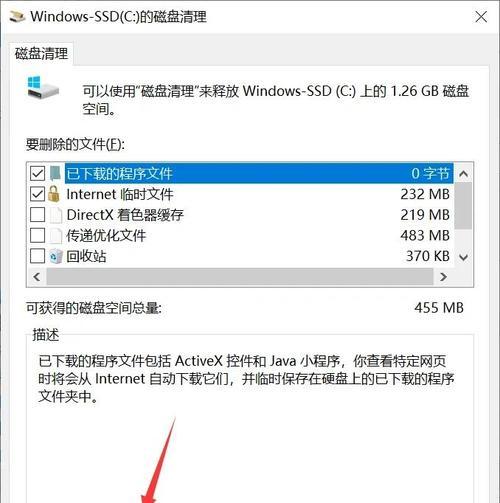Tick the 回收站 checkbox
Viewport: 500px width, 503px height.
(x=37, y=256)
